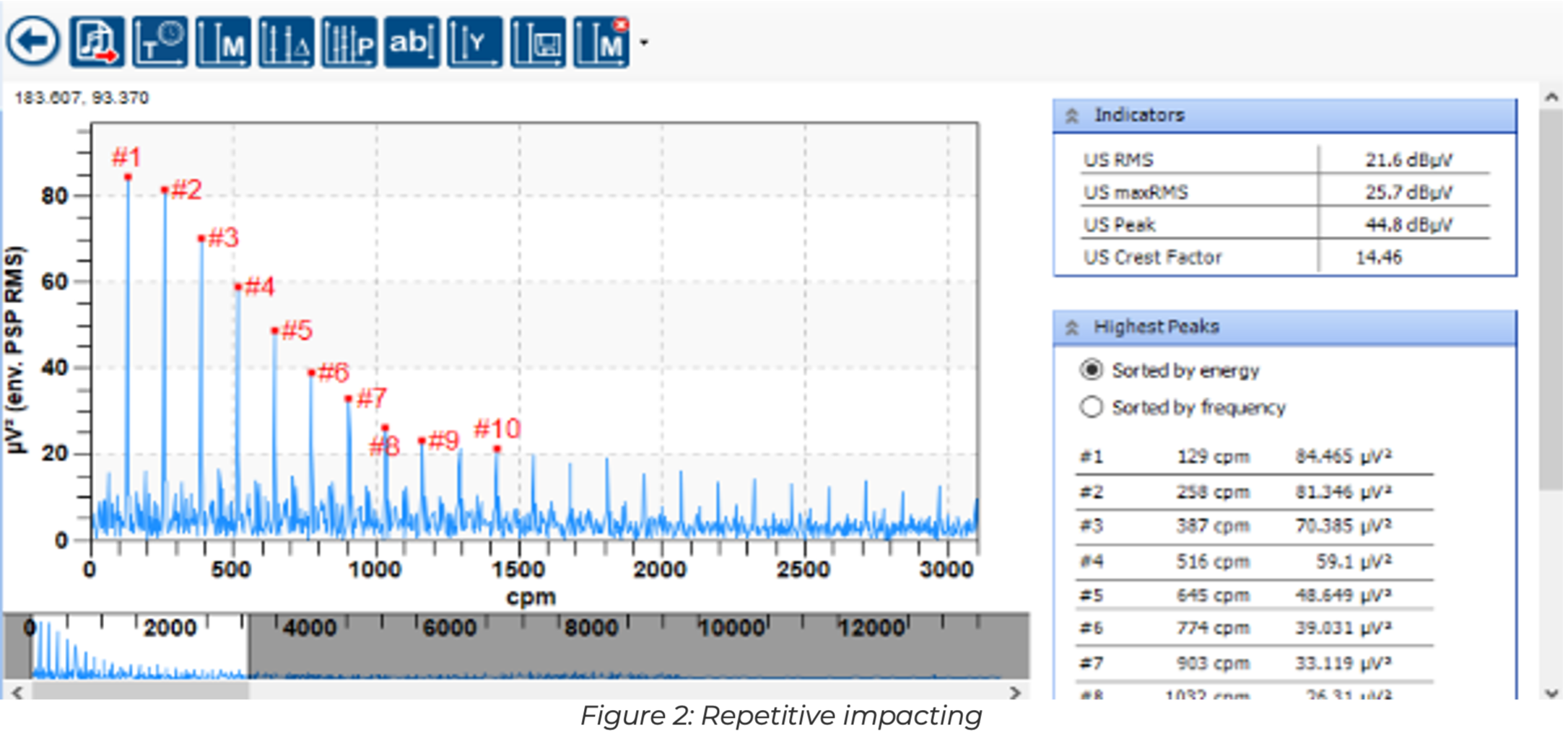
Task: Open the toolbar overflow dropdown arrow
Action: (644, 43)
